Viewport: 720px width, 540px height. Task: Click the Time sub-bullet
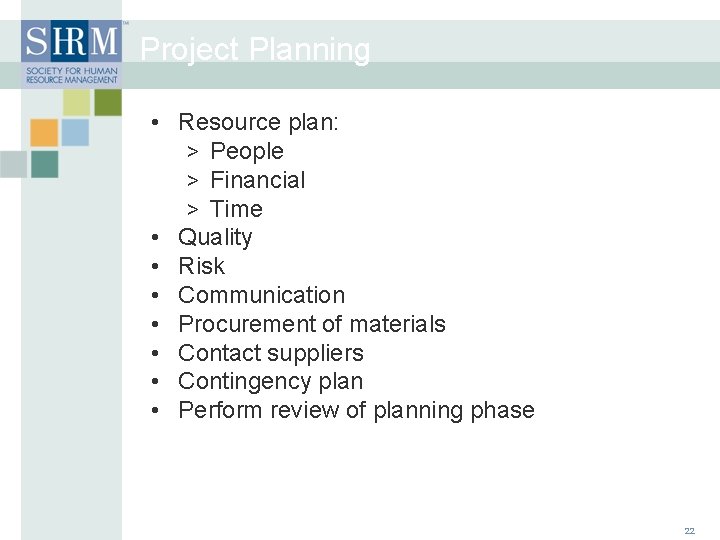[236, 209]
